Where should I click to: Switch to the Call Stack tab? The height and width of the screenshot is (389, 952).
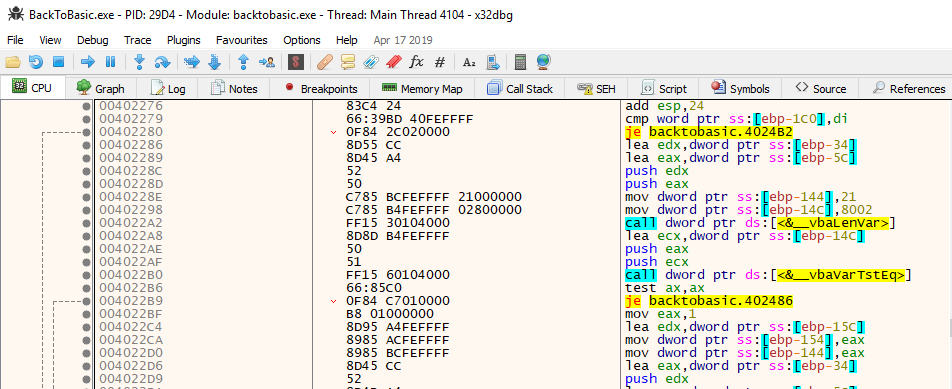(520, 89)
